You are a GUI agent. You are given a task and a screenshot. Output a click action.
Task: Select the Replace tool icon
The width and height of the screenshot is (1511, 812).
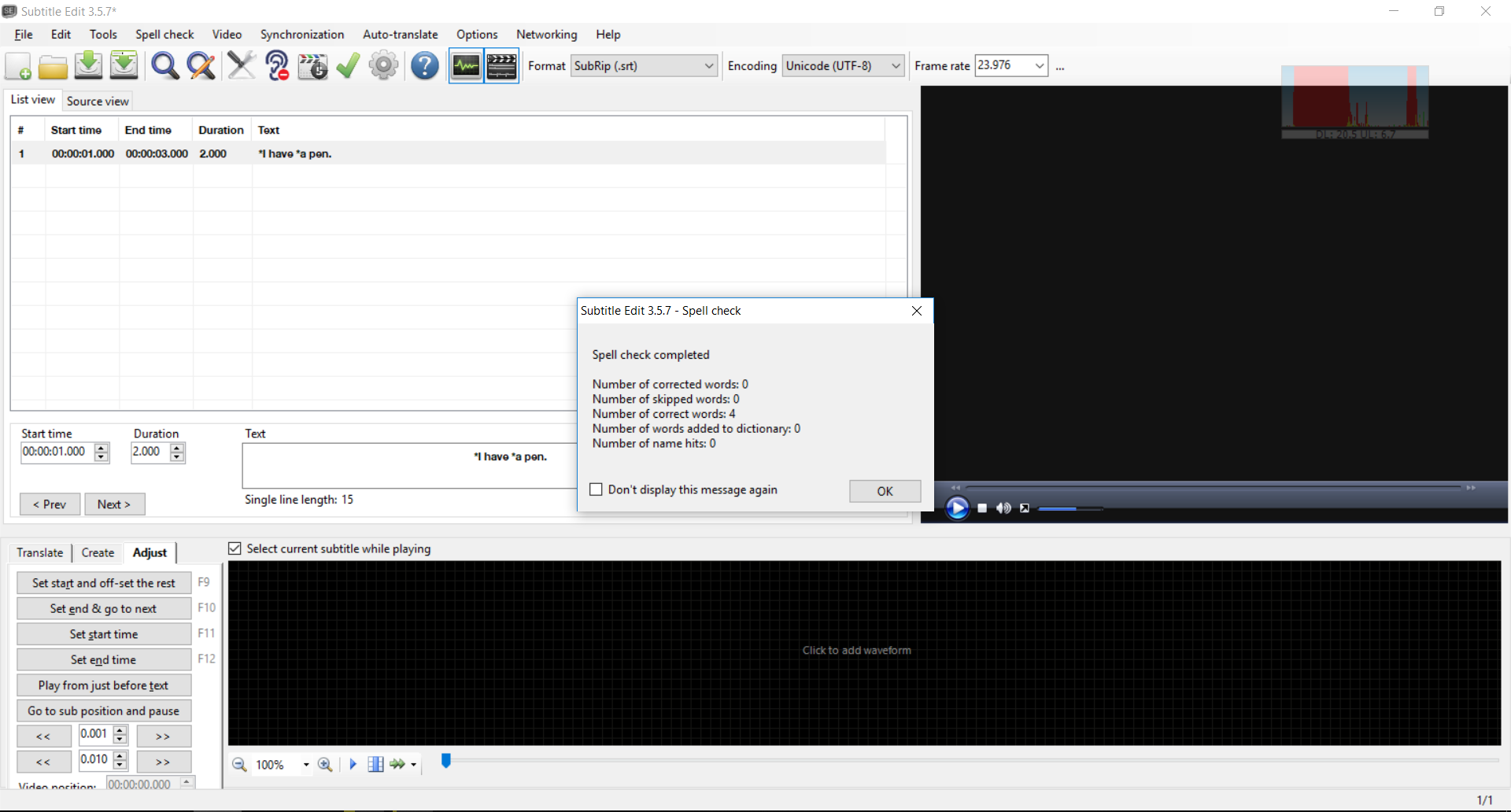click(x=201, y=65)
